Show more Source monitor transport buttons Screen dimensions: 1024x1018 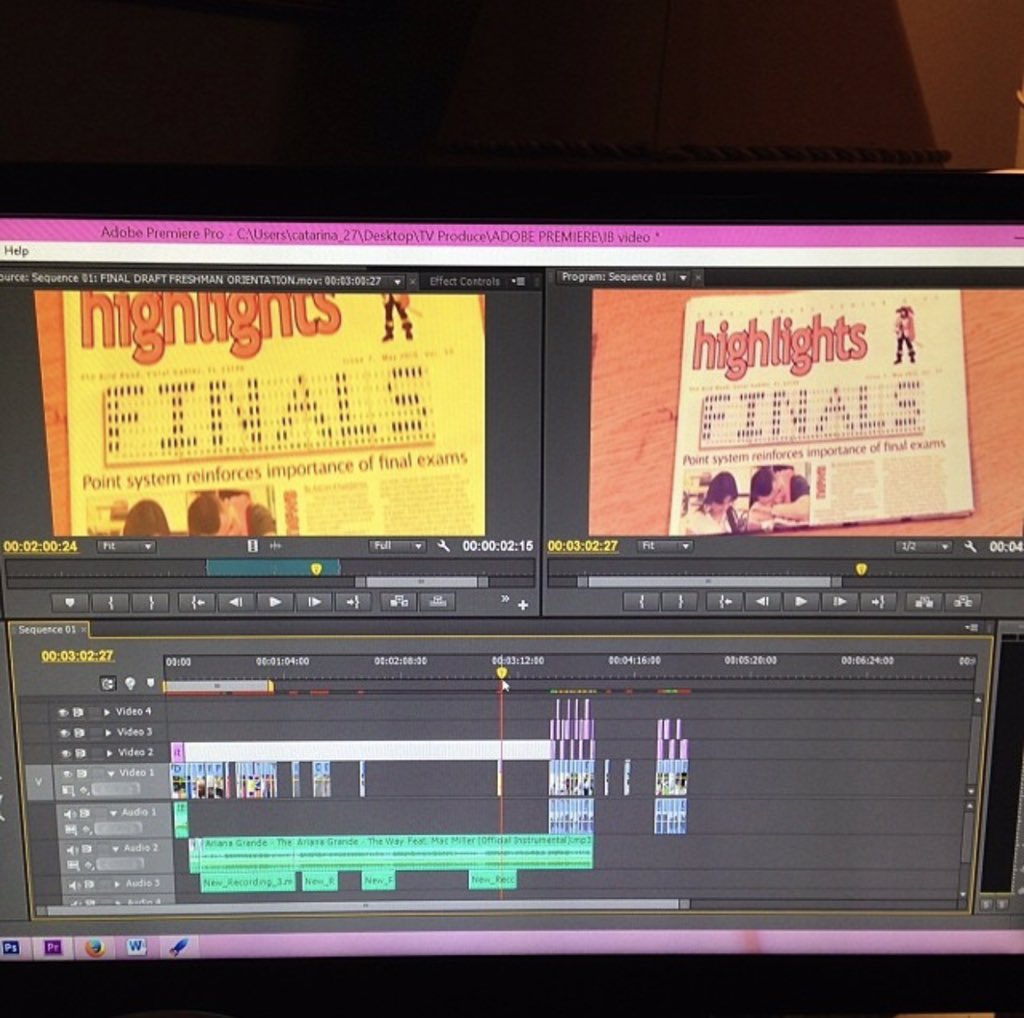pos(505,598)
